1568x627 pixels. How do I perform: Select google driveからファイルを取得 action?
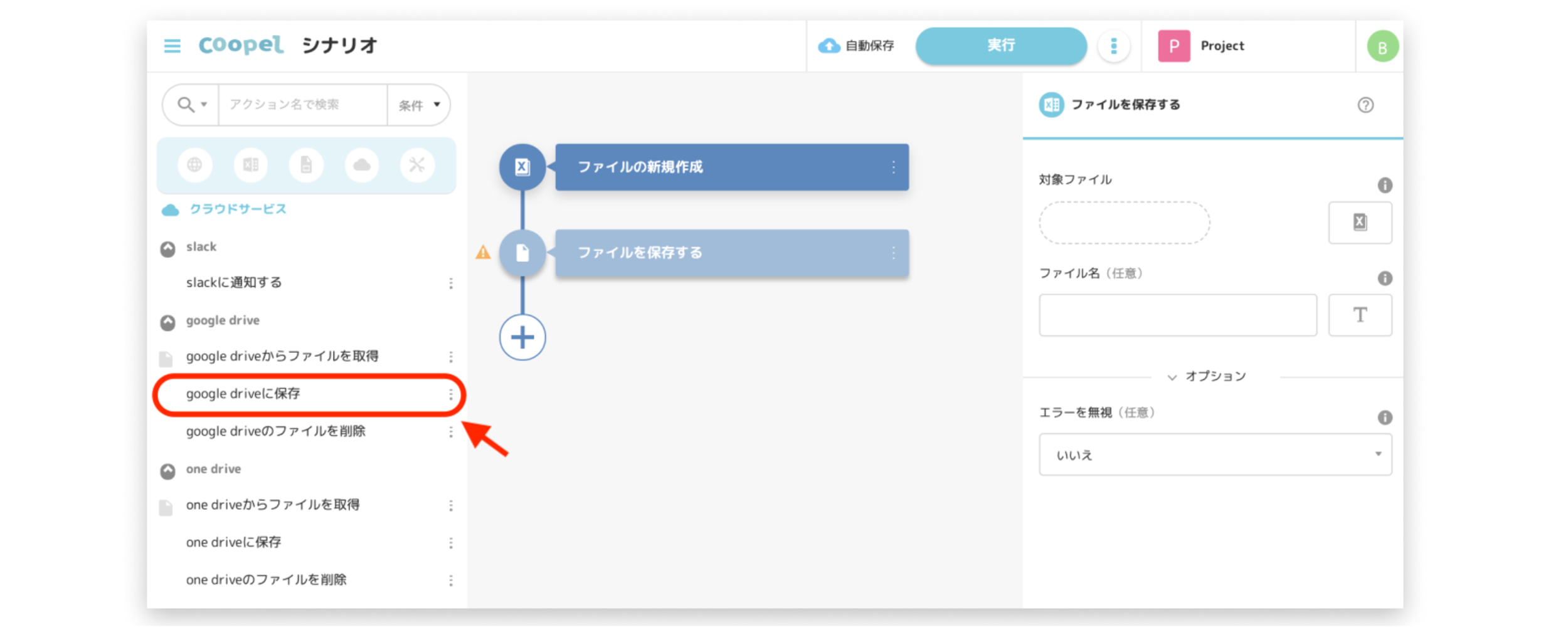[282, 356]
